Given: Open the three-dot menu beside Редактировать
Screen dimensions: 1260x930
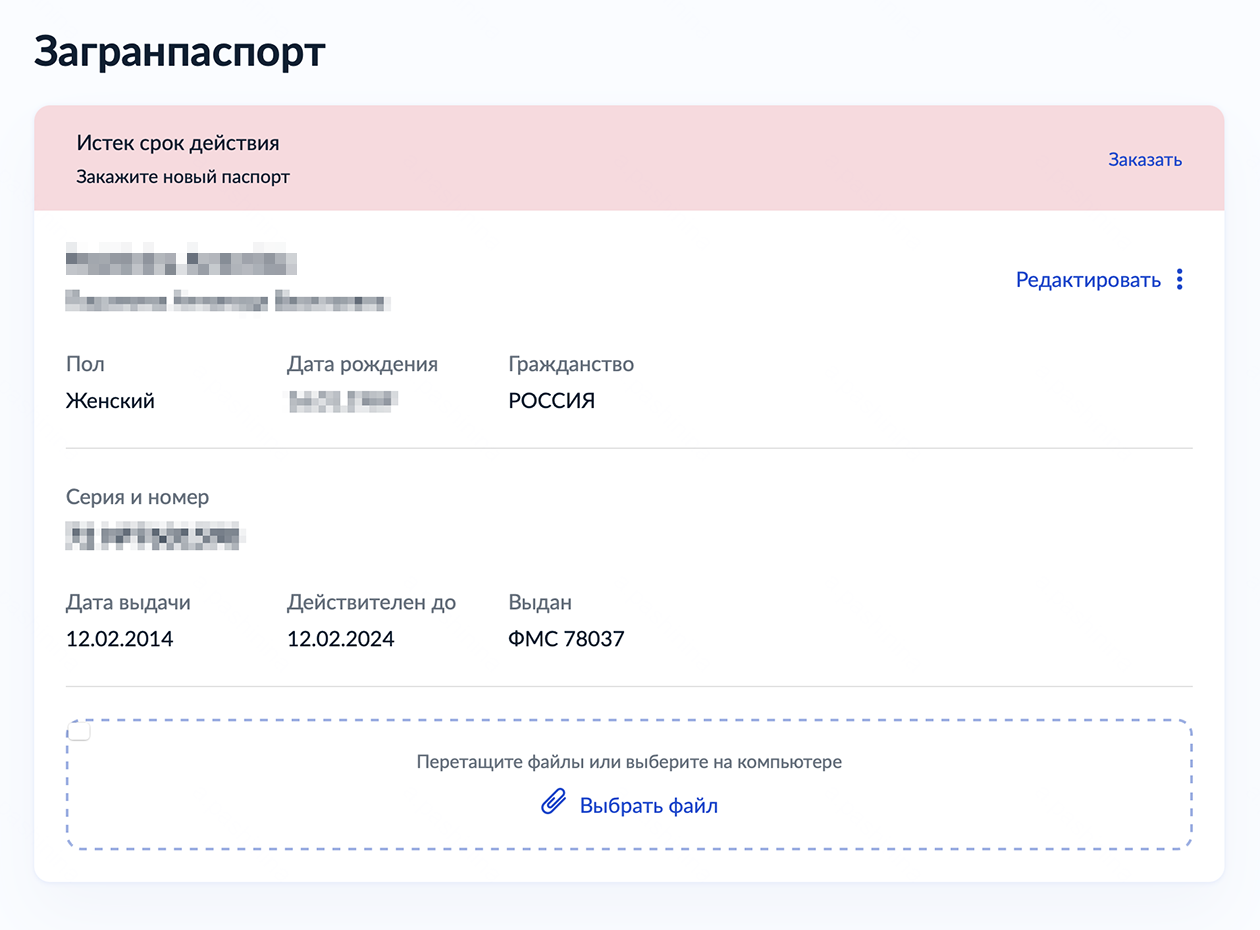Looking at the screenshot, I should pos(1180,280).
